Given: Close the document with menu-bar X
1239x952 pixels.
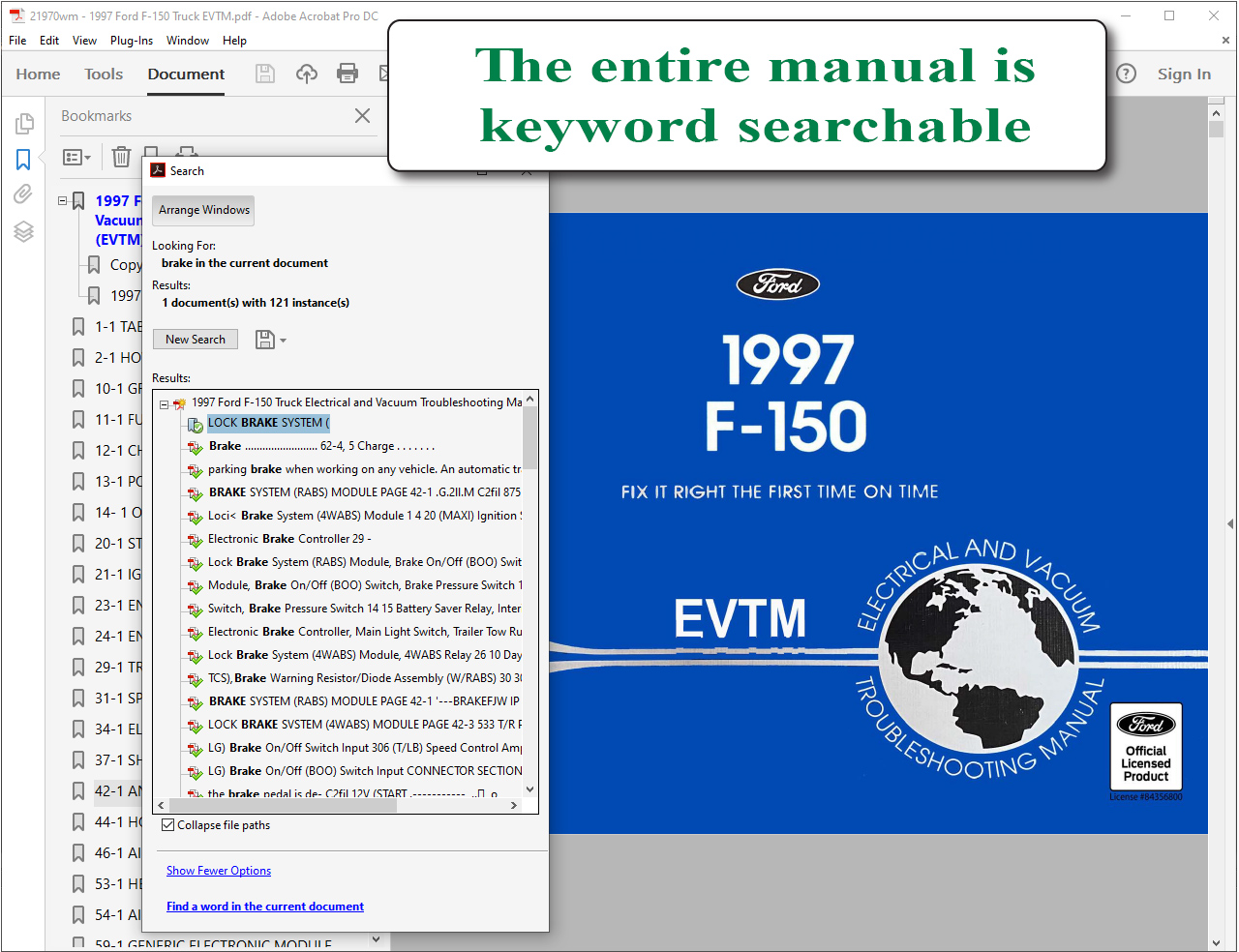Looking at the screenshot, I should (x=1225, y=41).
